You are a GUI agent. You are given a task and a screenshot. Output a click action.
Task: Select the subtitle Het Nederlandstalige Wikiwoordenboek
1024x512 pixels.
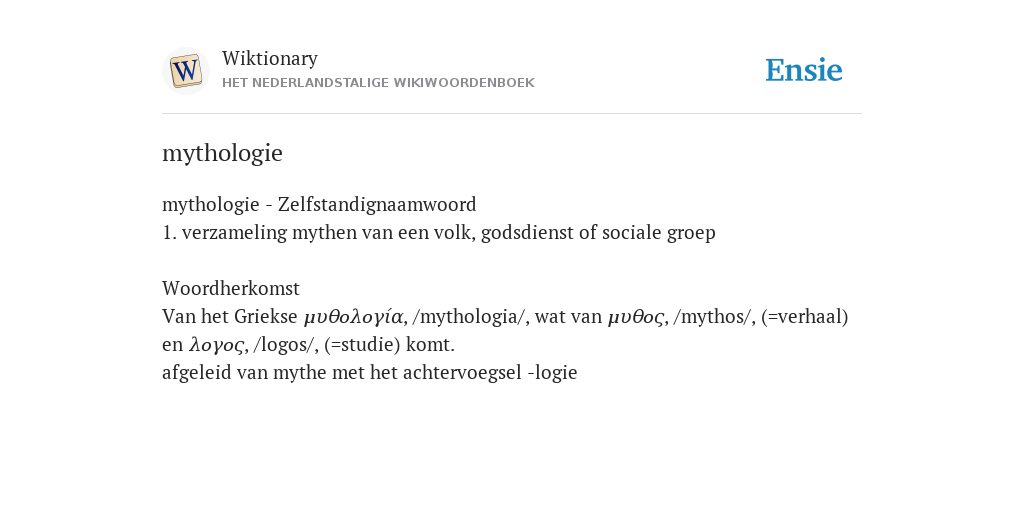(x=378, y=83)
